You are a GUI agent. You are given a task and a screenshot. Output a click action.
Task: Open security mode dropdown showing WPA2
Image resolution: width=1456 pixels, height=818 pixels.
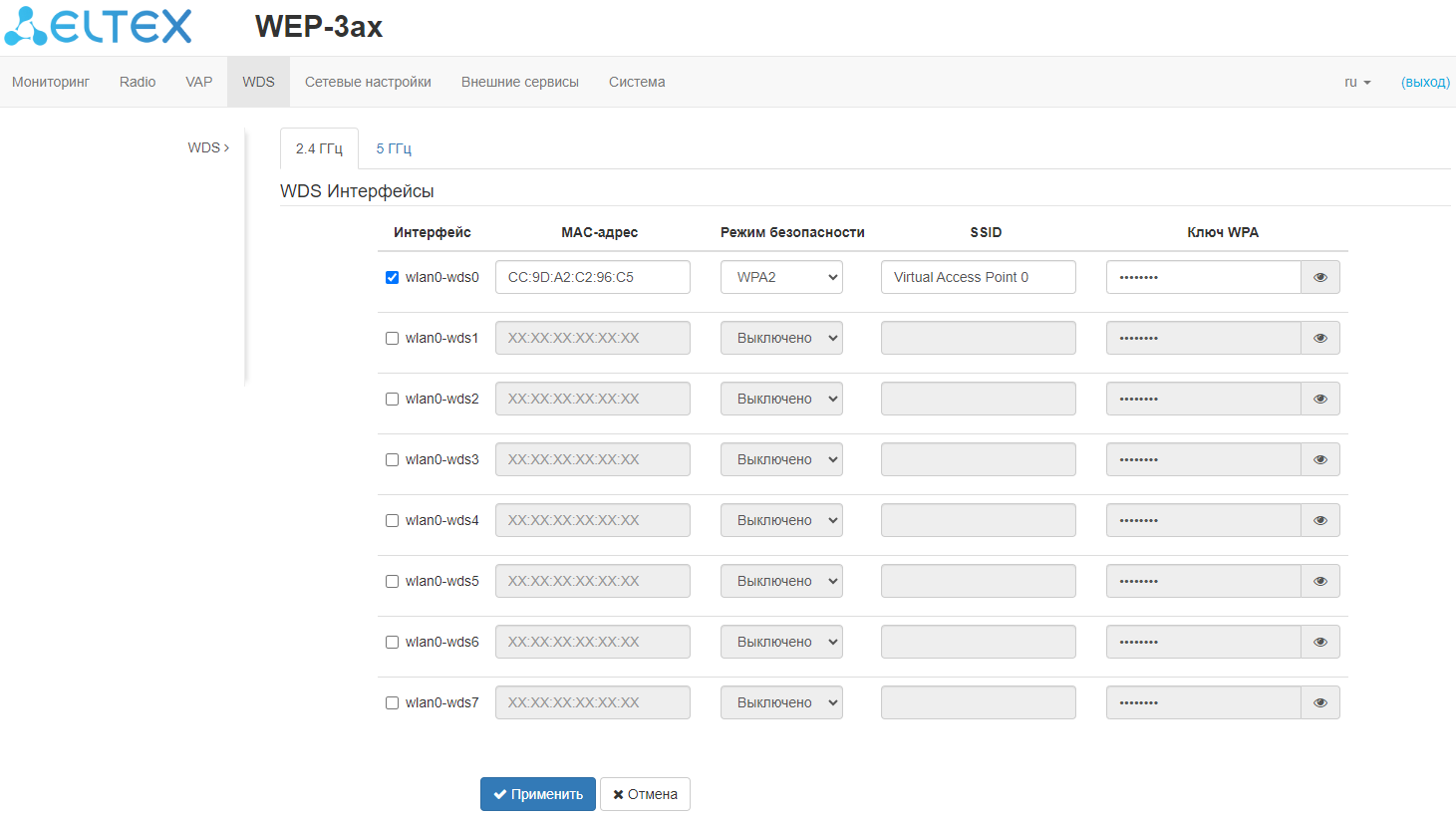pyautogui.click(x=781, y=277)
